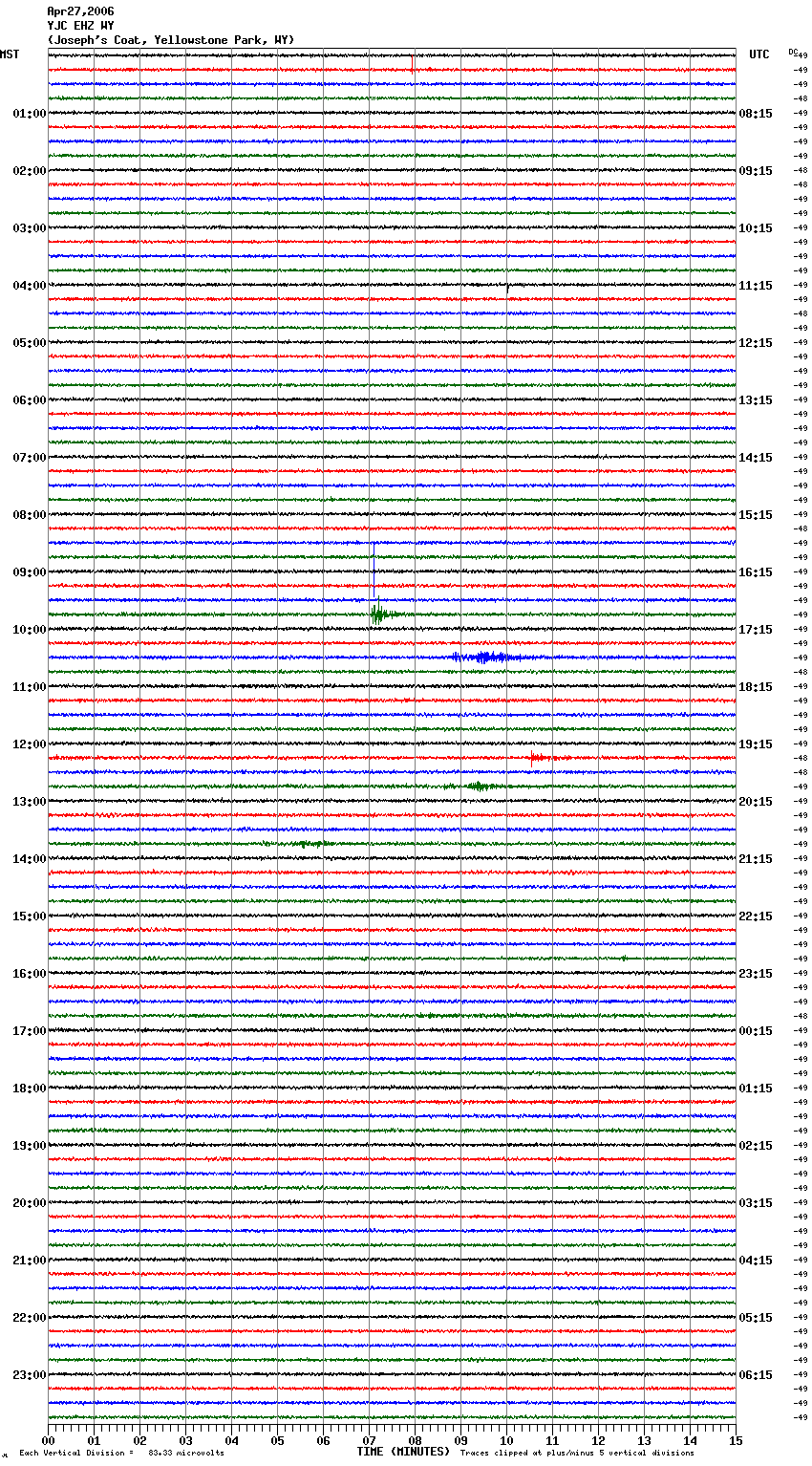Click the 00:15 UTC time label
Image resolution: width=812 pixels, height=1466 pixels.
[x=756, y=1031]
